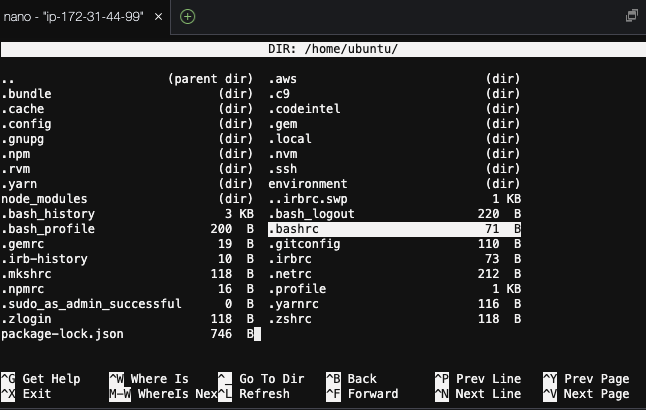Select the .irbrc file entry
The width and height of the screenshot is (646, 410).
click(394, 259)
